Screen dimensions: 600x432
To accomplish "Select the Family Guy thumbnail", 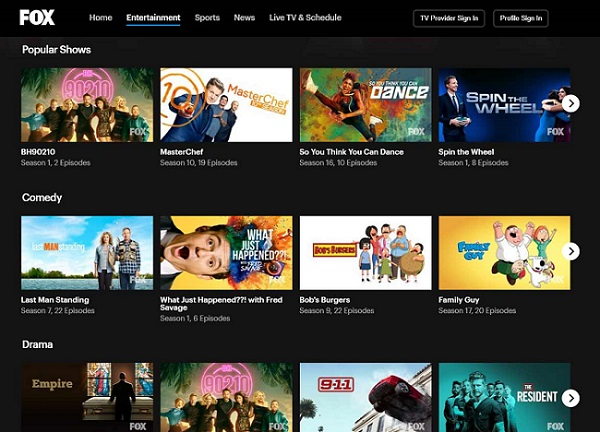I will [x=504, y=252].
